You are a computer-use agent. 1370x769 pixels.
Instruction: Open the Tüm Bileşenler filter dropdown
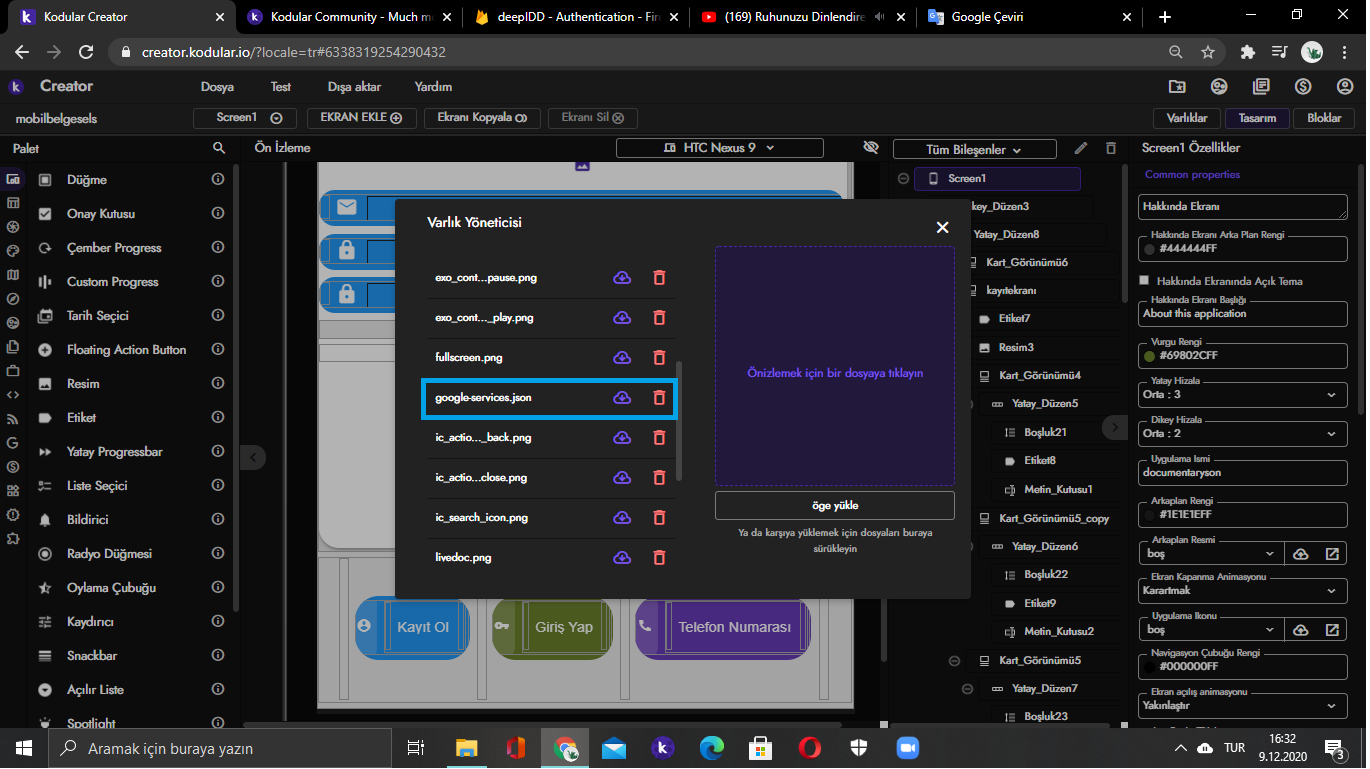[974, 148]
